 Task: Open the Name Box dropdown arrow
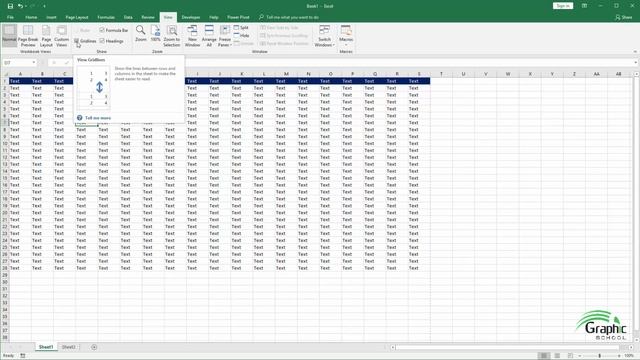coord(33,62)
